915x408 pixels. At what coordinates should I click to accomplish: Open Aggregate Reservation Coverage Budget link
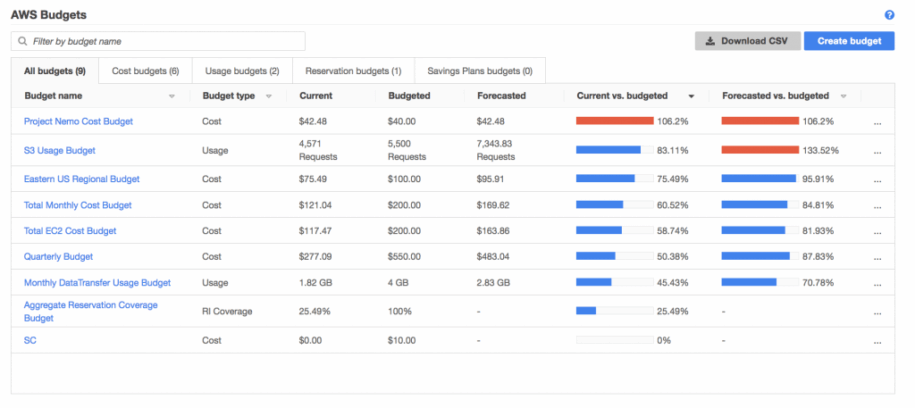coord(90,311)
